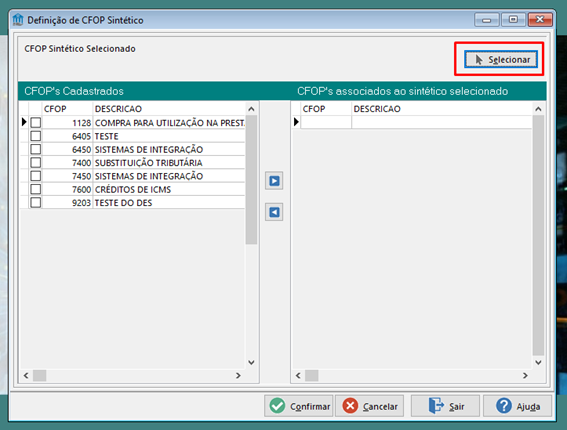567x430 pixels.
Task: Move selected CFOP to associated list arrow
Action: [x=274, y=181]
